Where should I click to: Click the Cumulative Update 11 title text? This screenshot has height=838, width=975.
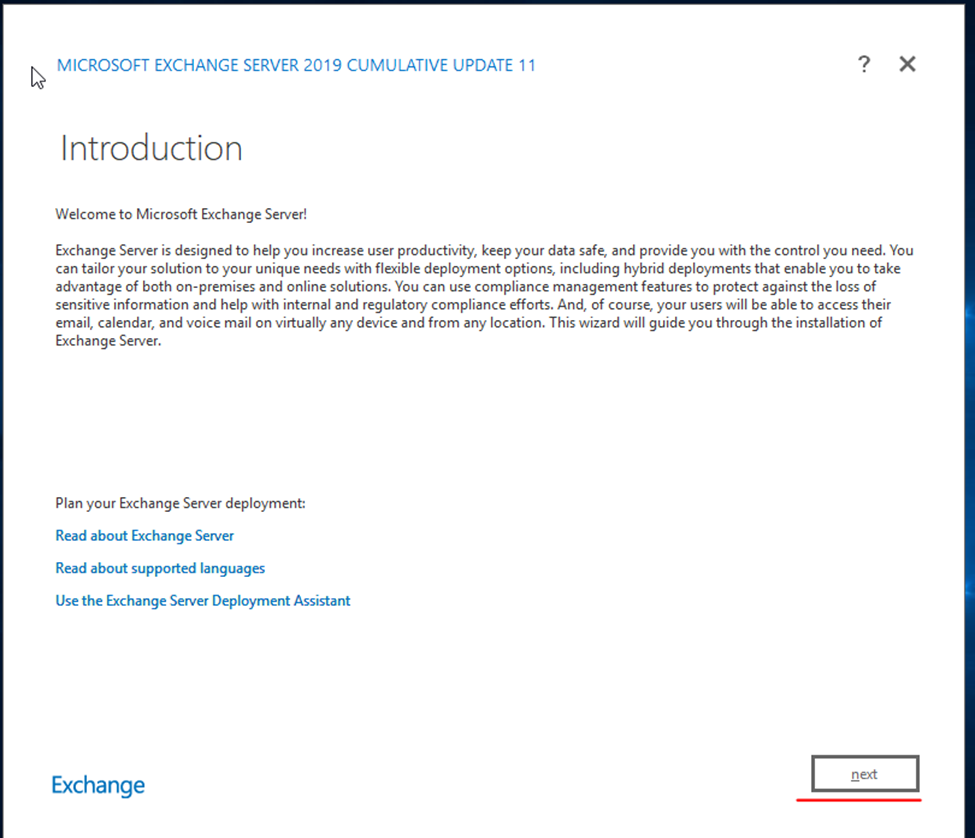point(296,66)
